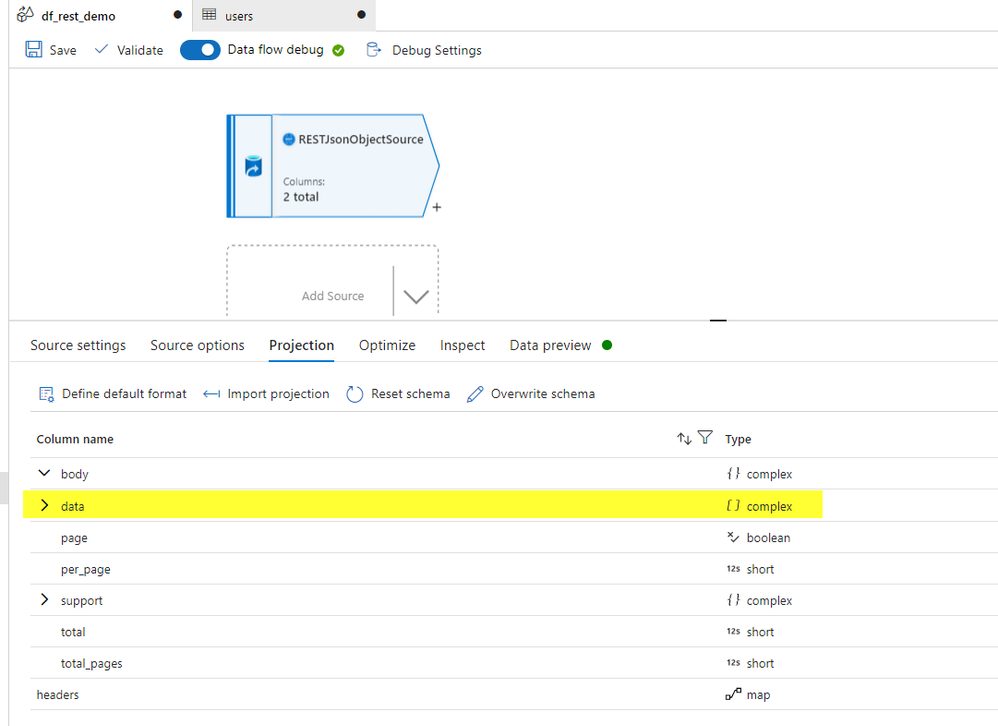Click the short type icon for total_pages
The image size is (998, 726).
click(733, 662)
